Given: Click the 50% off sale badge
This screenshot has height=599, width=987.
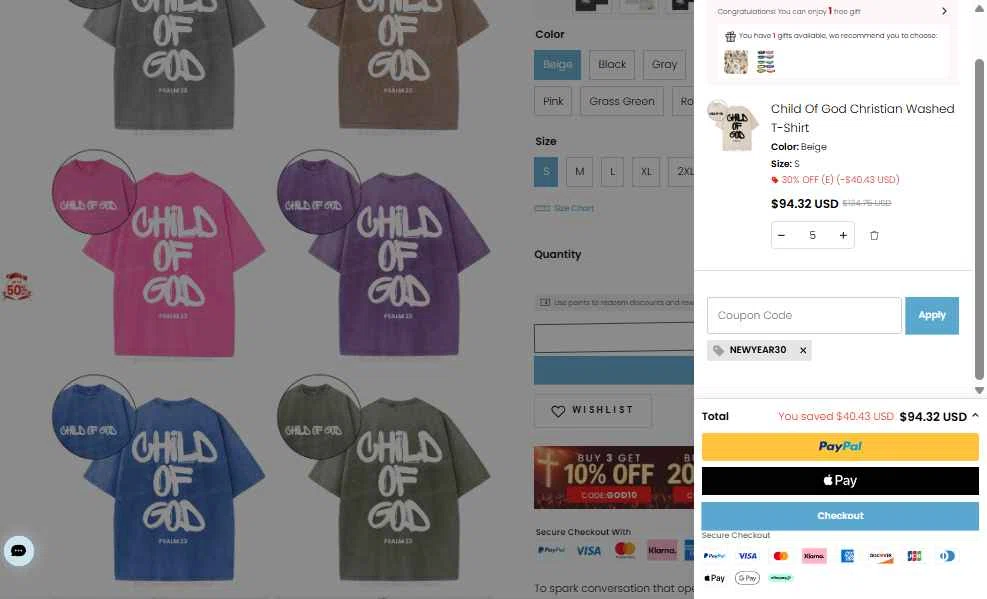Looking at the screenshot, I should coord(17,287).
